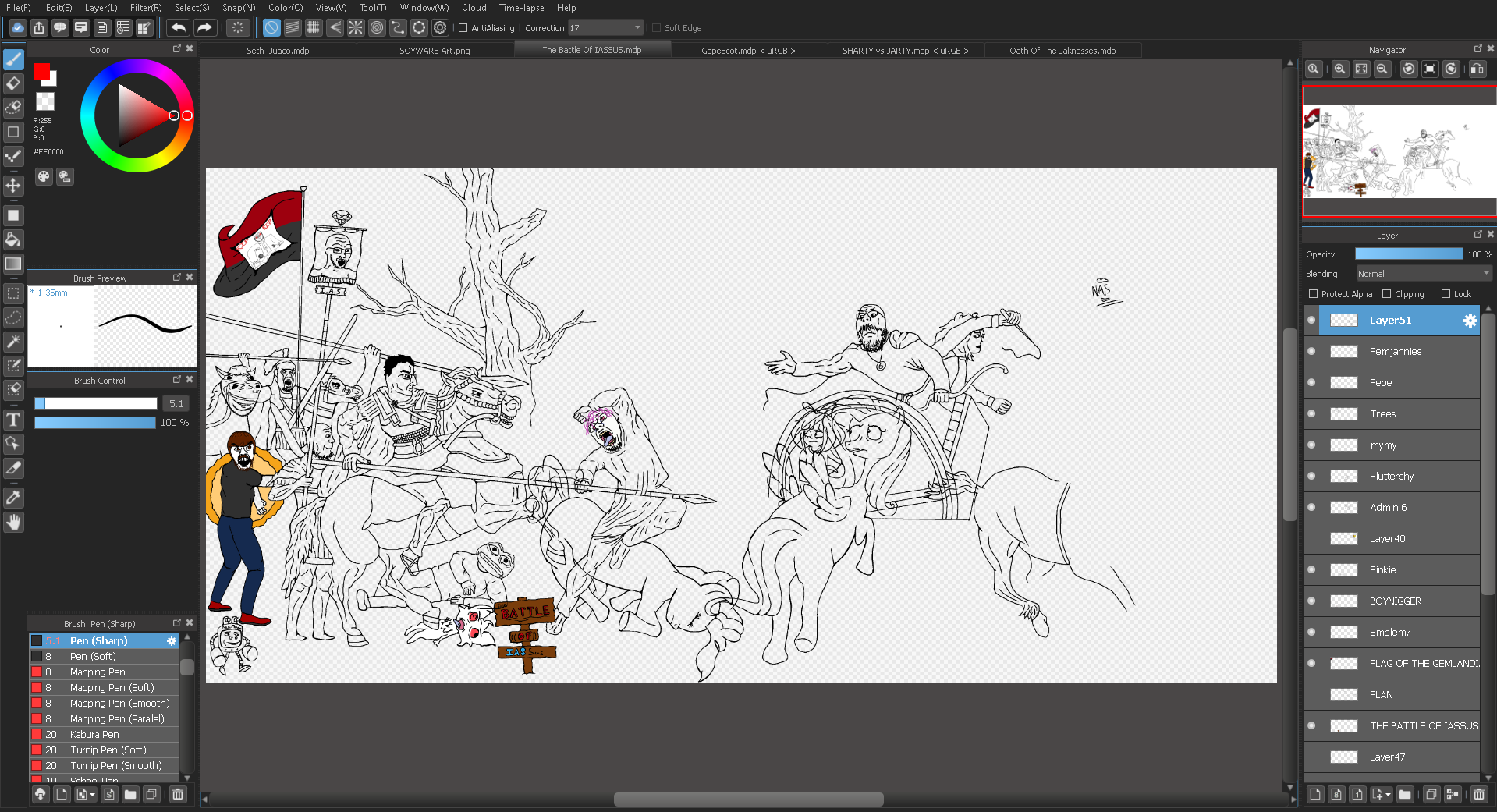Select the Move tool
Image resolution: width=1497 pixels, height=812 pixels.
click(13, 186)
